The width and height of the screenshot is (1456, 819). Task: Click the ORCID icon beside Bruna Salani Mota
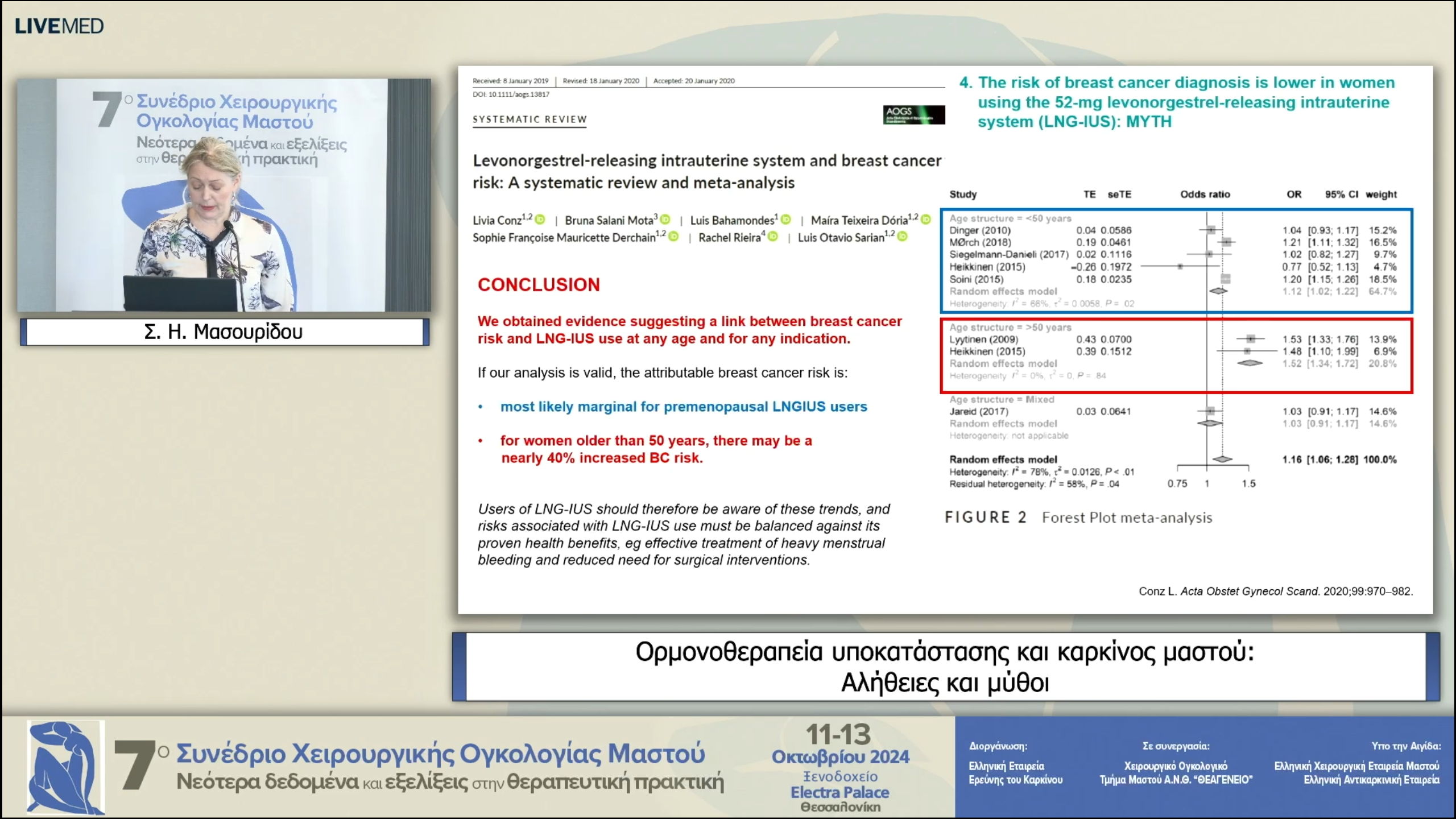[665, 220]
